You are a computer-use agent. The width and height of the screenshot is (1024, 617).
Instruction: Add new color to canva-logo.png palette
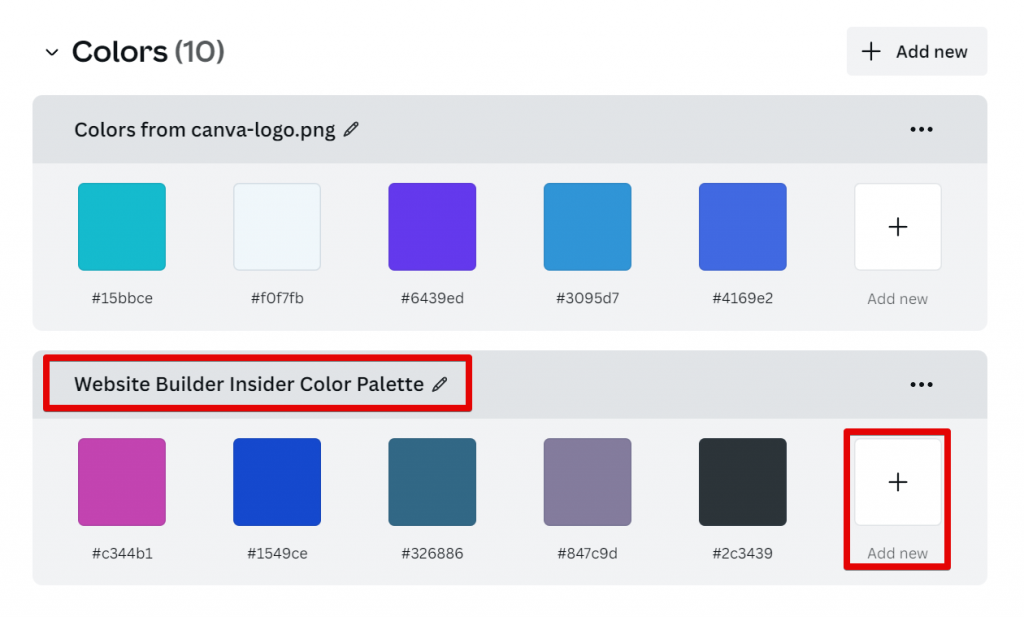[x=897, y=227]
